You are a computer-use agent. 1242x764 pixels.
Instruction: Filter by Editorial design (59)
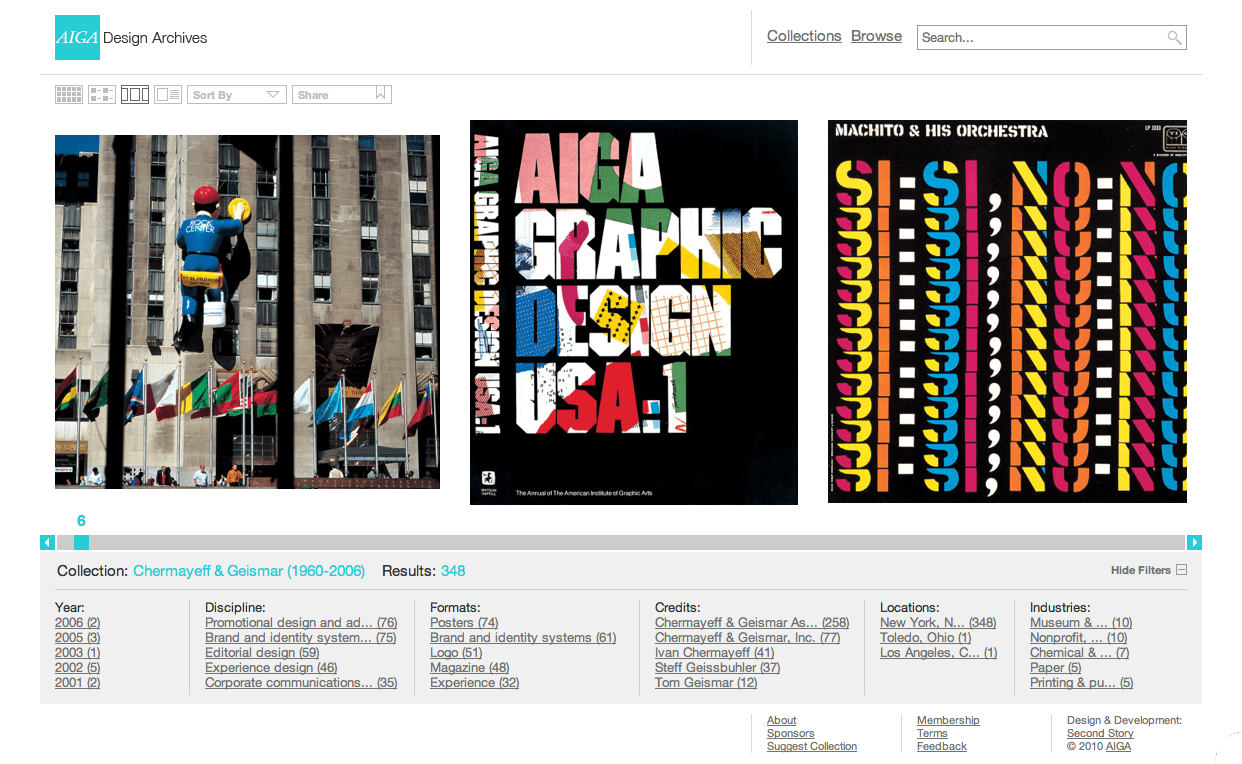coord(262,653)
